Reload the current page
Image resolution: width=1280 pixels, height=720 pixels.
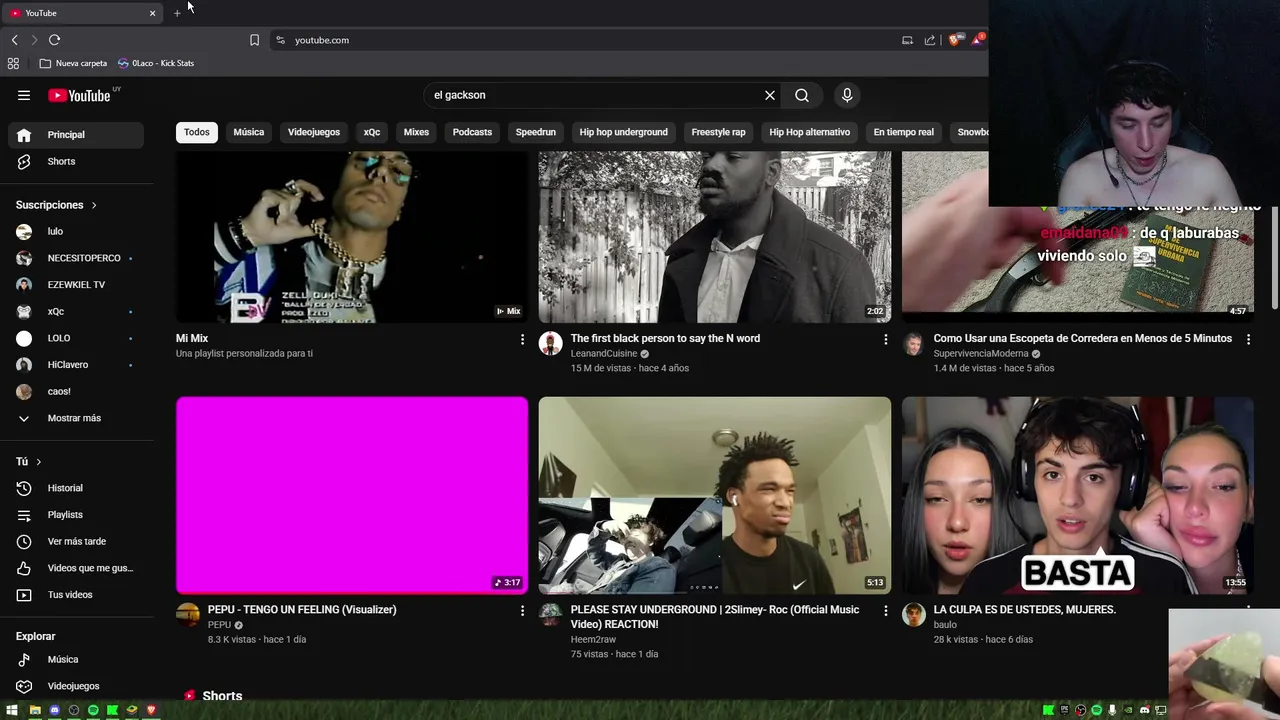coord(54,40)
